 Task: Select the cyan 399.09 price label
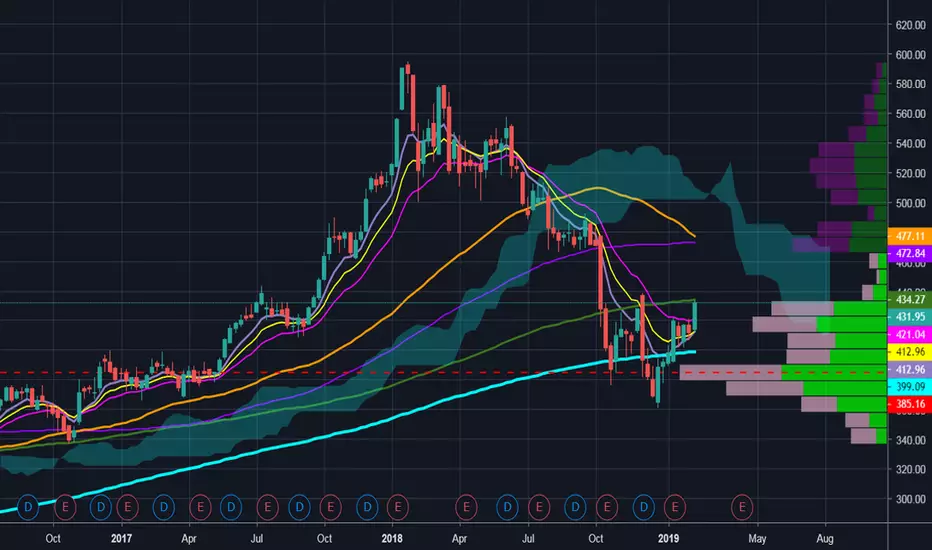910,386
